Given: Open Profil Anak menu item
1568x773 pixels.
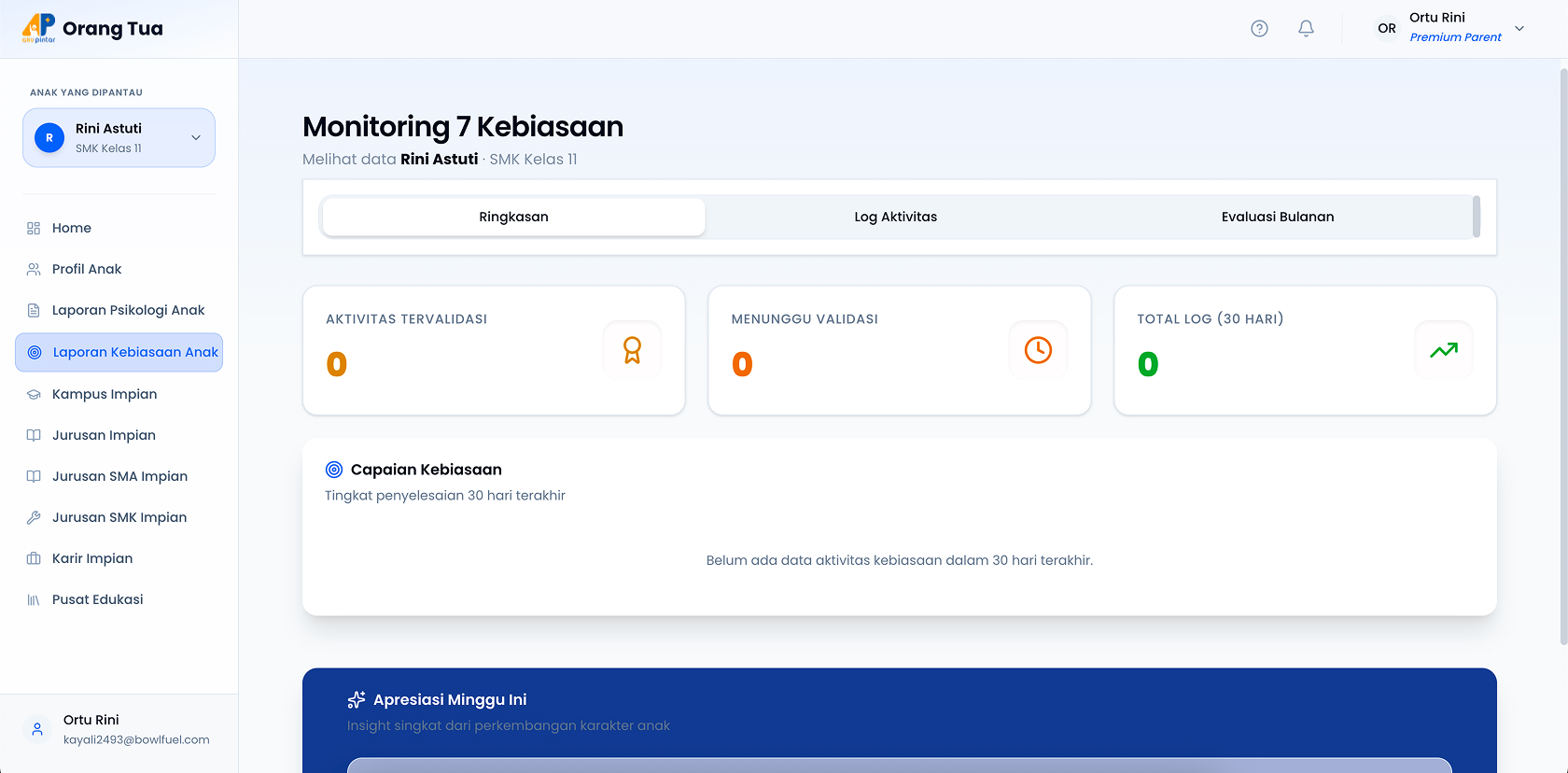Looking at the screenshot, I should 119,270.
